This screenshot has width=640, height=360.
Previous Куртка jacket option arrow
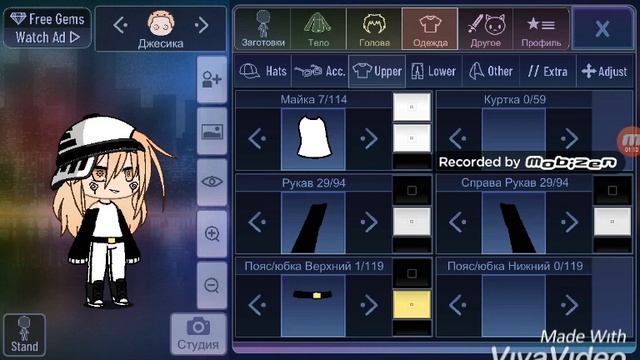tap(458, 138)
